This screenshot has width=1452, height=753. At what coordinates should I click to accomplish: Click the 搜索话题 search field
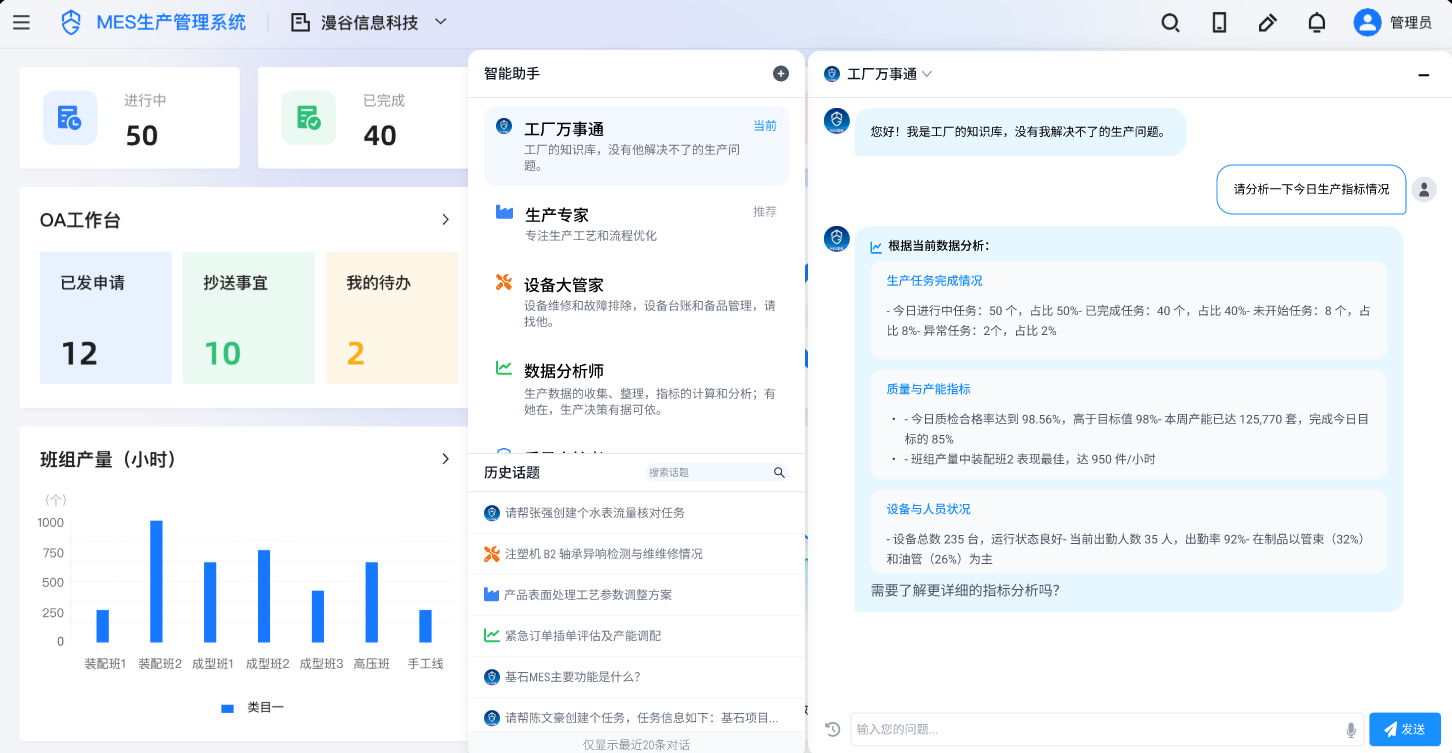[708, 472]
